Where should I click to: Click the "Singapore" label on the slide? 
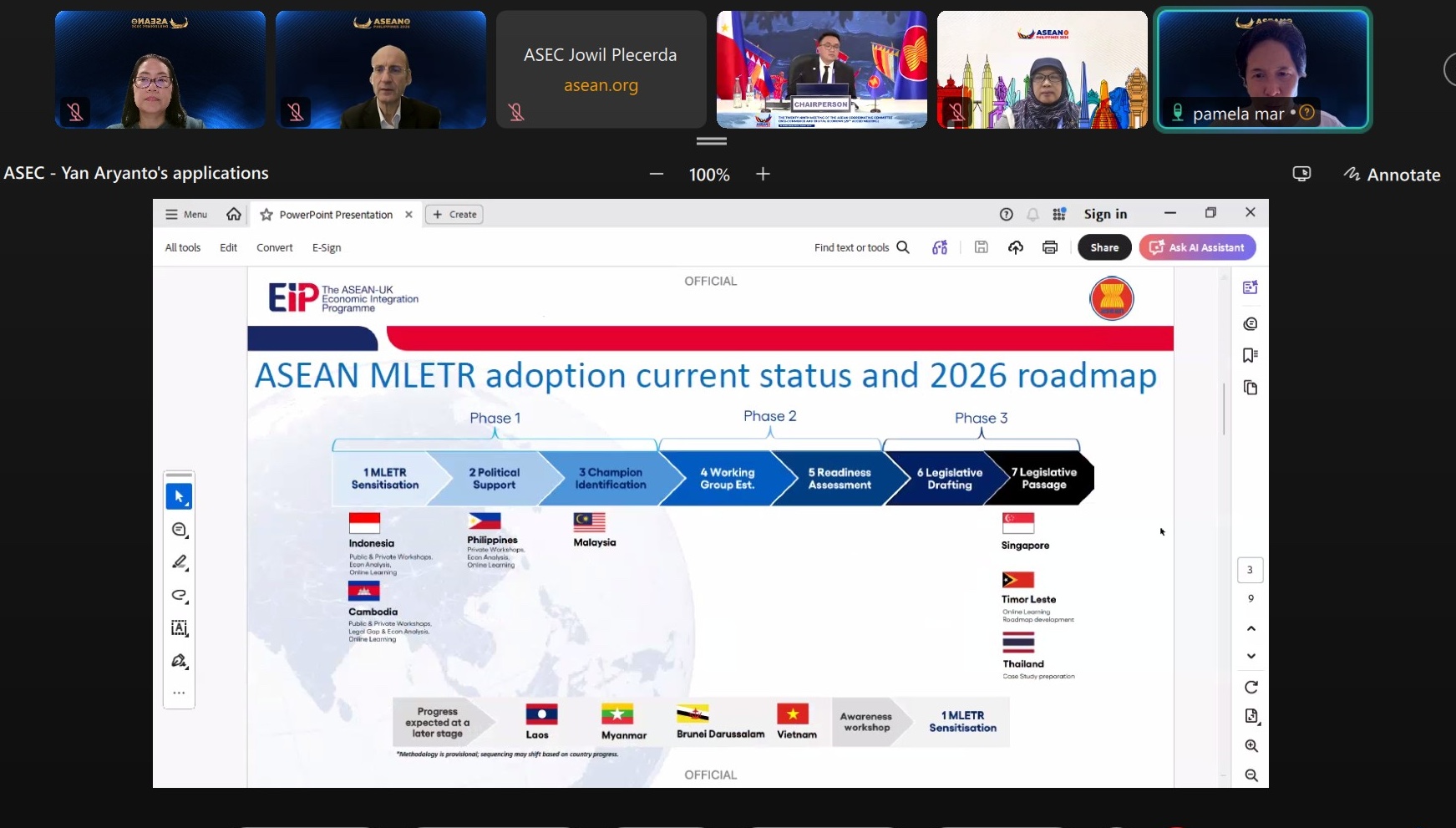click(1026, 546)
